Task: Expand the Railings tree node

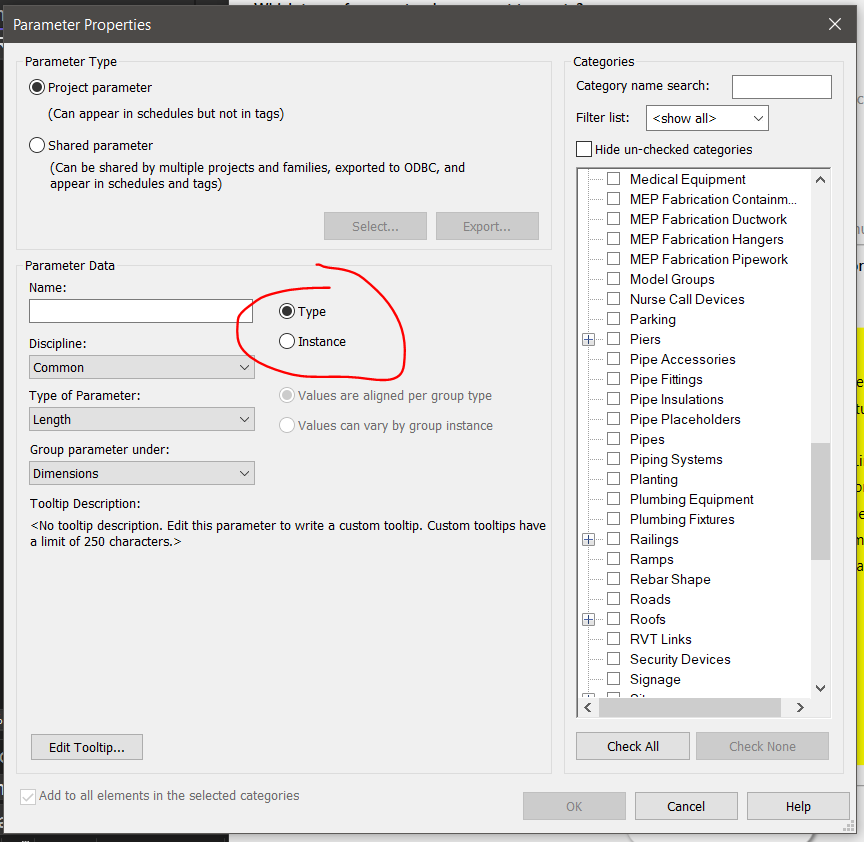Action: (588, 539)
